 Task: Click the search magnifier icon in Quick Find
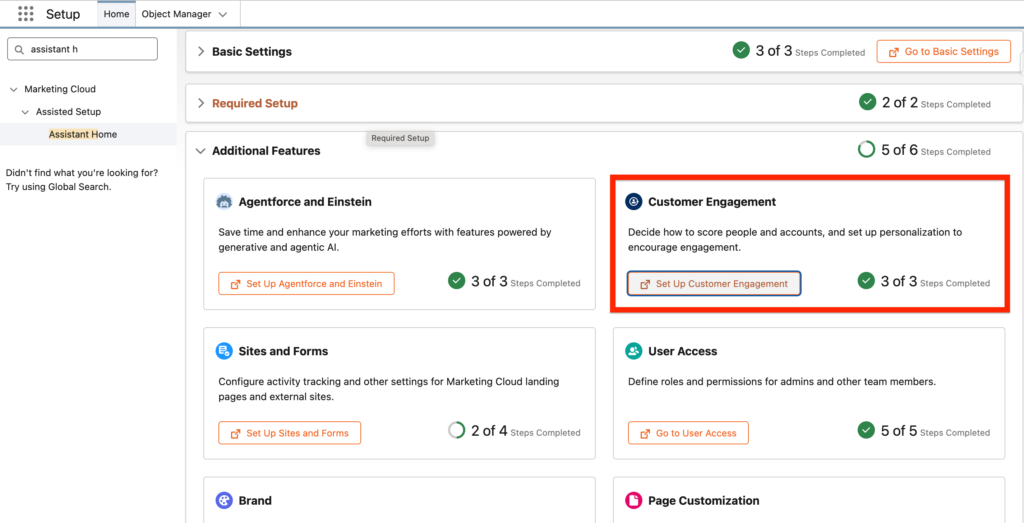pyautogui.click(x=20, y=49)
